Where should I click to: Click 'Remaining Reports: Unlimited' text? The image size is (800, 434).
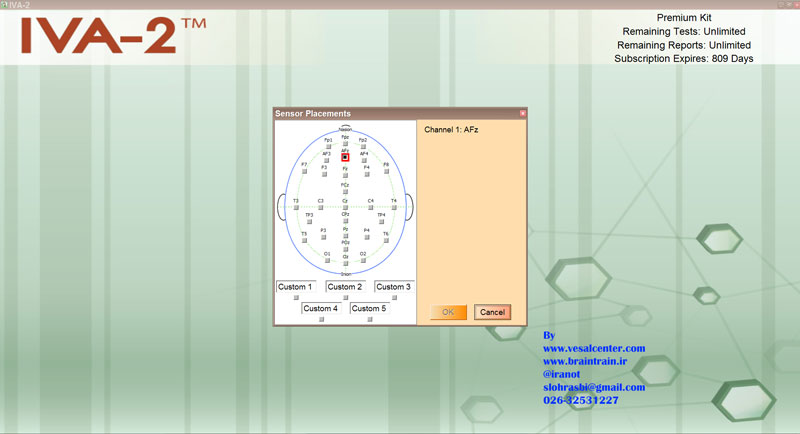pyautogui.click(x=684, y=45)
